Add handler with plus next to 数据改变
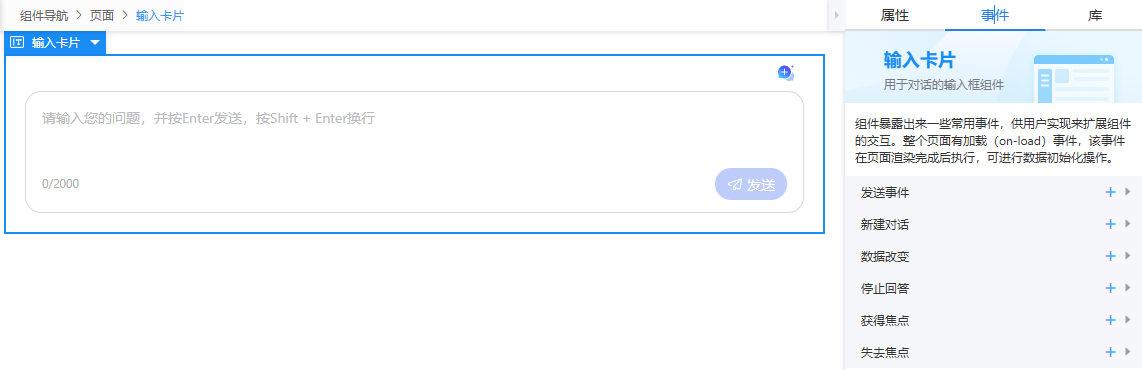 pos(1110,256)
